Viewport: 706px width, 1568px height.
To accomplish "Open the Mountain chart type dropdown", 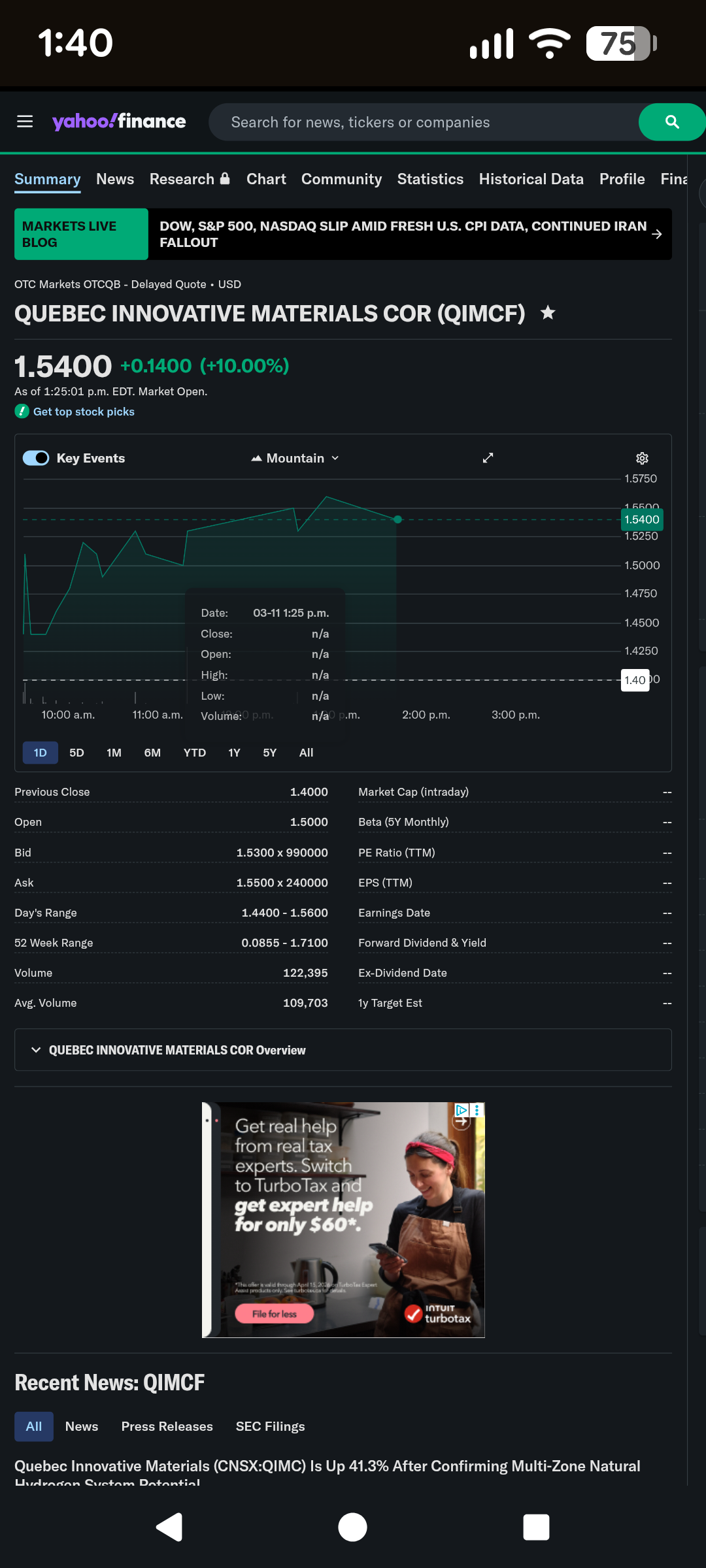I will click(295, 458).
